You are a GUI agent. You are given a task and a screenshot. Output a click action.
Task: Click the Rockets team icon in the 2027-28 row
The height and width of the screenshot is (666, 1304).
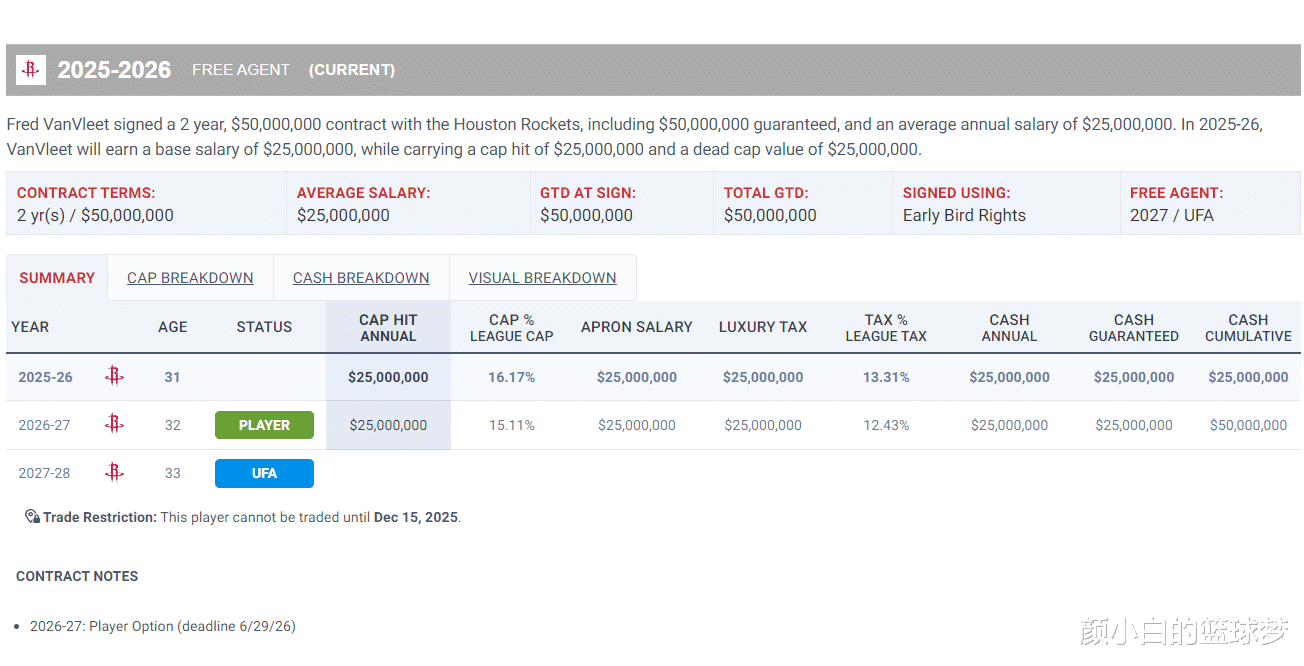[114, 473]
